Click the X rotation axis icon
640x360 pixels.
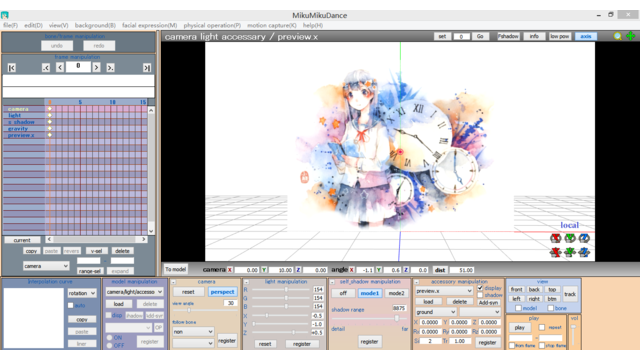click(556, 238)
